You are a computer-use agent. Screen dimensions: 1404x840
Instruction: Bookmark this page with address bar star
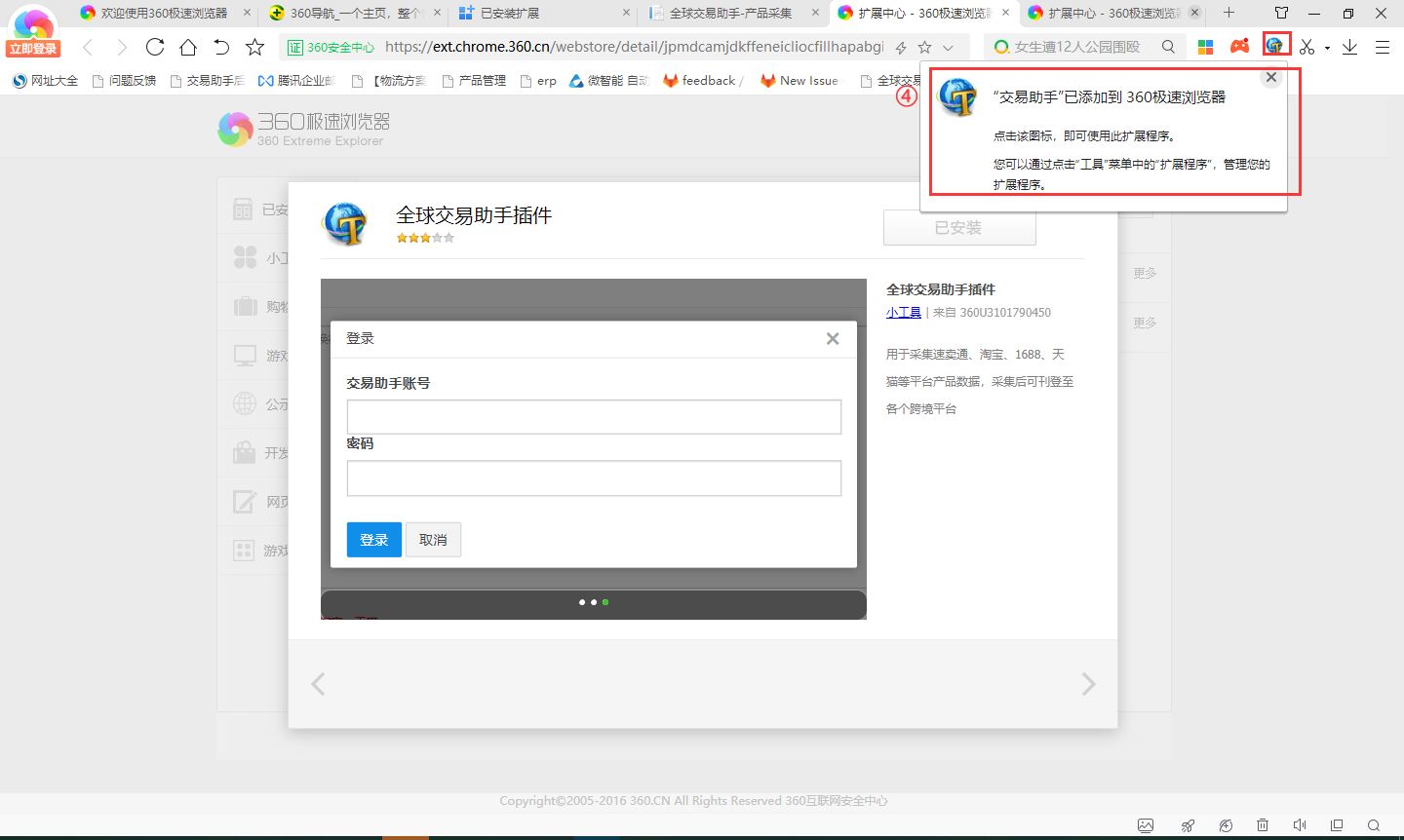tap(924, 47)
